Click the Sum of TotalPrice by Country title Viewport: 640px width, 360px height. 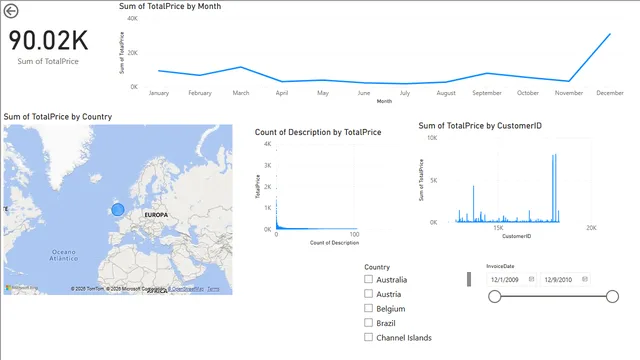(x=58, y=117)
